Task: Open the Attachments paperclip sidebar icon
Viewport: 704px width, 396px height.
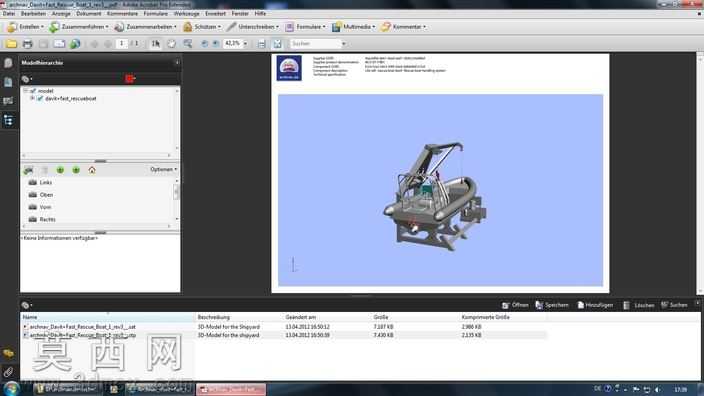Action: click(x=8, y=372)
